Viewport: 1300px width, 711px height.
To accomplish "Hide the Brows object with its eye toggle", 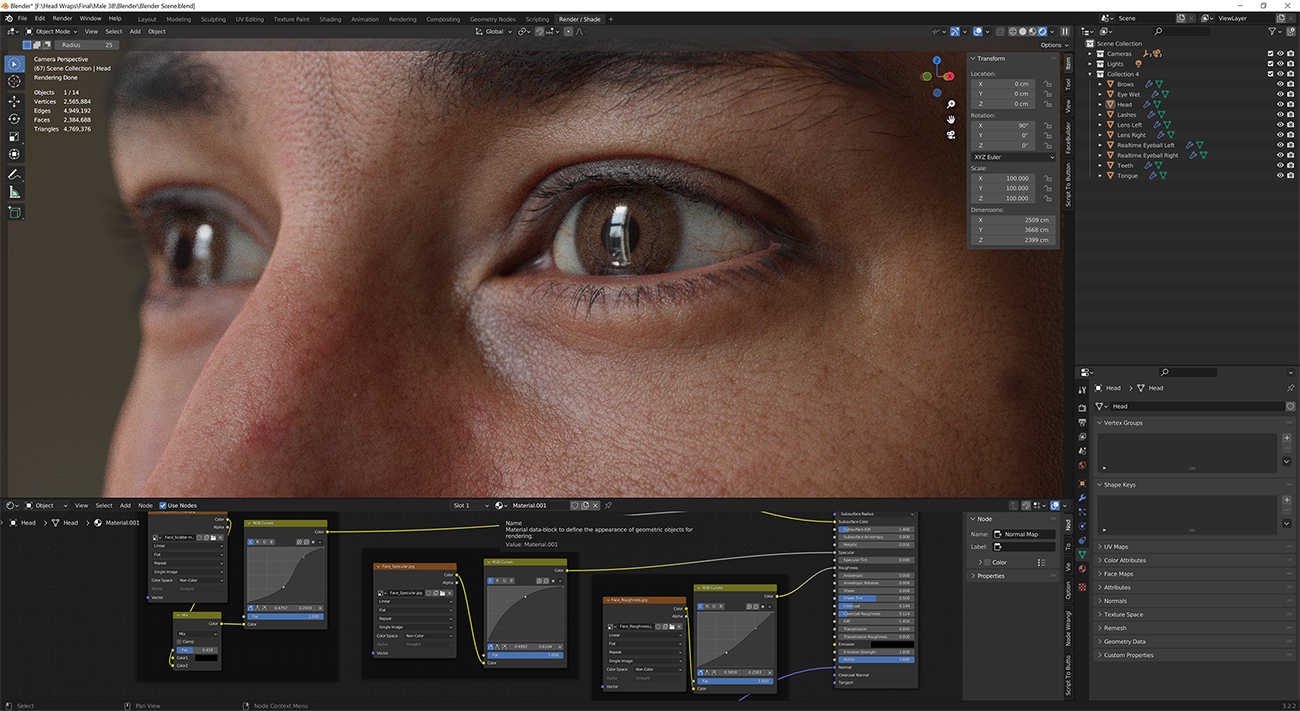I will [x=1280, y=84].
